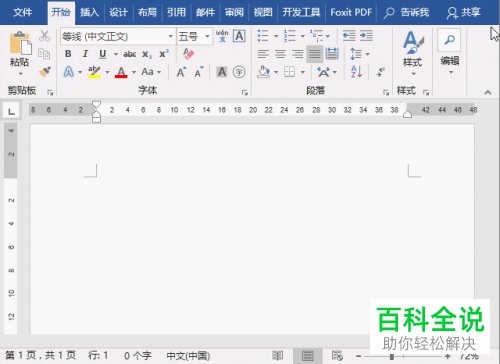Switch to the 布局 (Layout) tab

pos(147,13)
